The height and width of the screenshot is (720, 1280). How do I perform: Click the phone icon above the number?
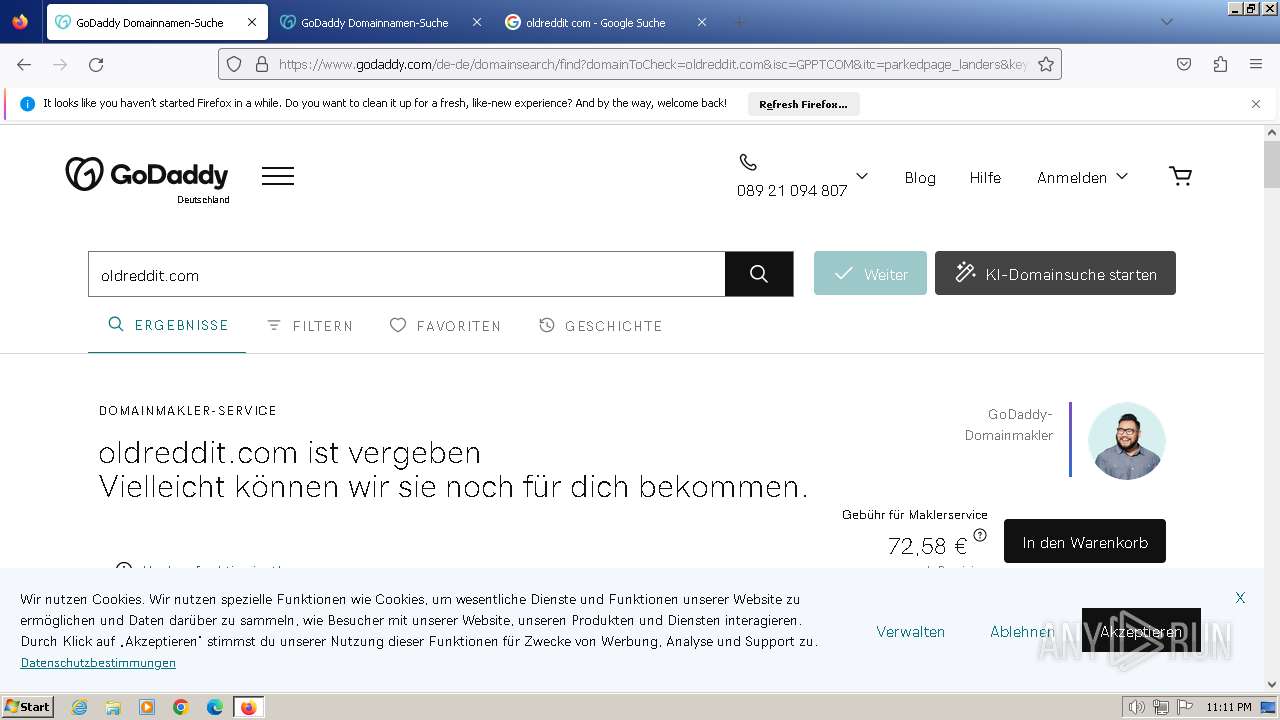pyautogui.click(x=748, y=162)
